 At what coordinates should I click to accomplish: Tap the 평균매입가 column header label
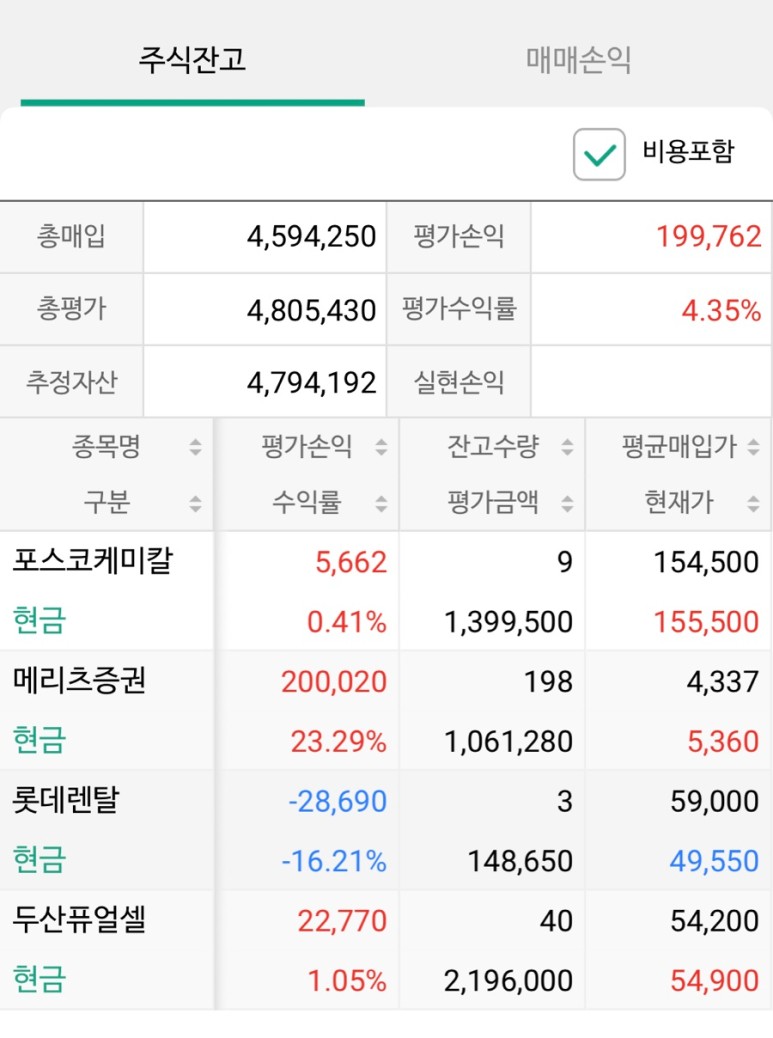click(679, 446)
